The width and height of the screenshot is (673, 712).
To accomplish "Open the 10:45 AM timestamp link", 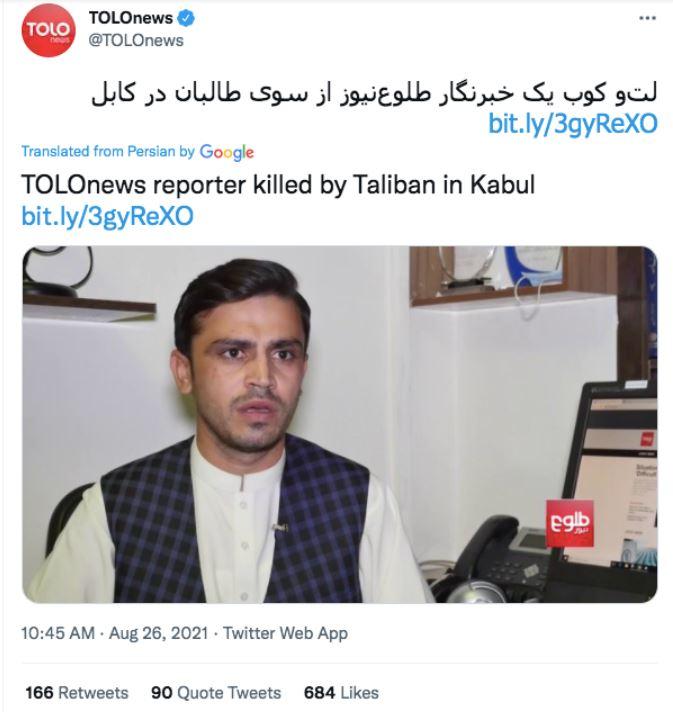I will click(x=58, y=633).
